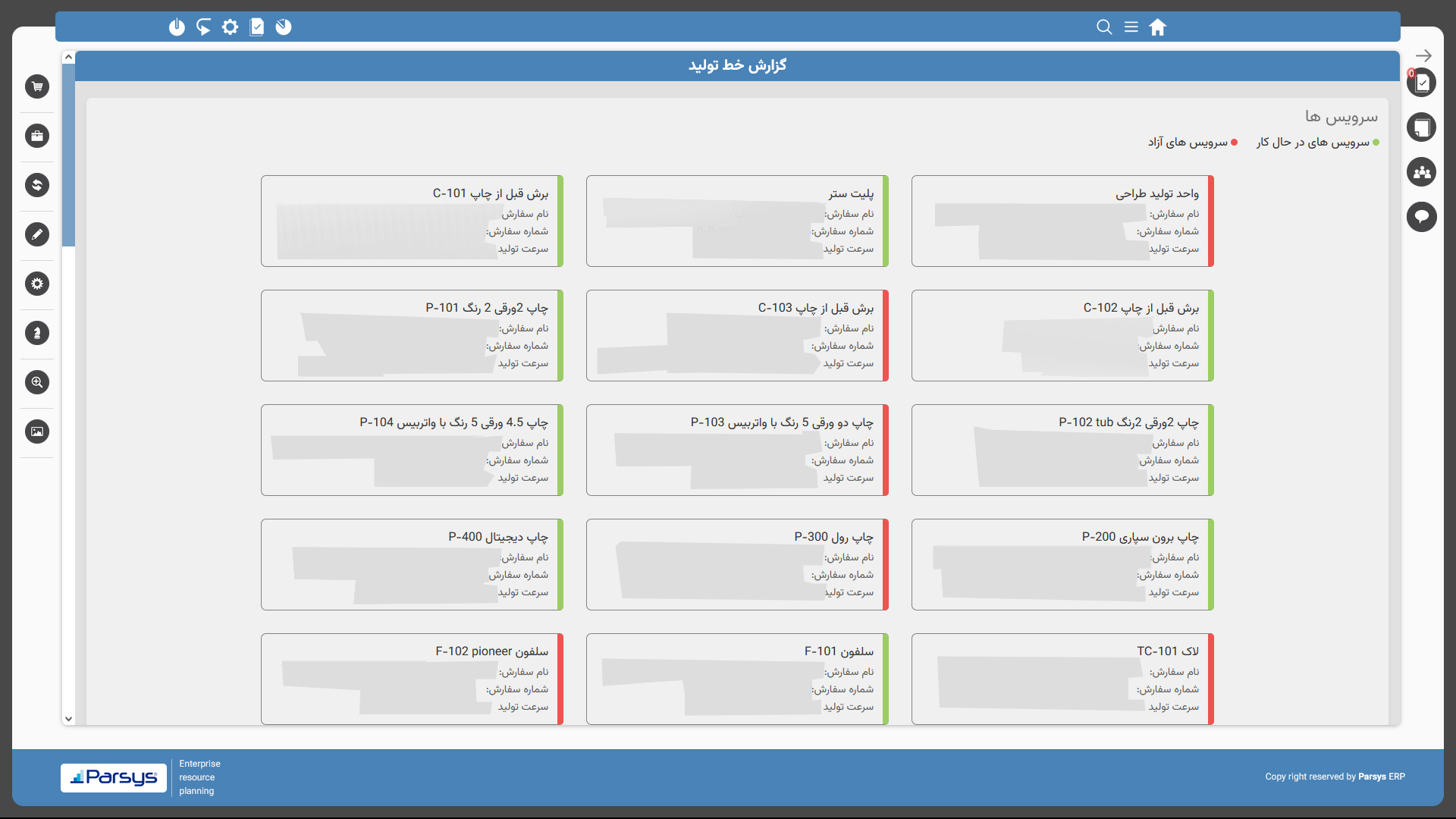Screen dimensions: 1456x819
Task: Click the scroll down arrow of panel scrollbar
Action: coord(68,719)
